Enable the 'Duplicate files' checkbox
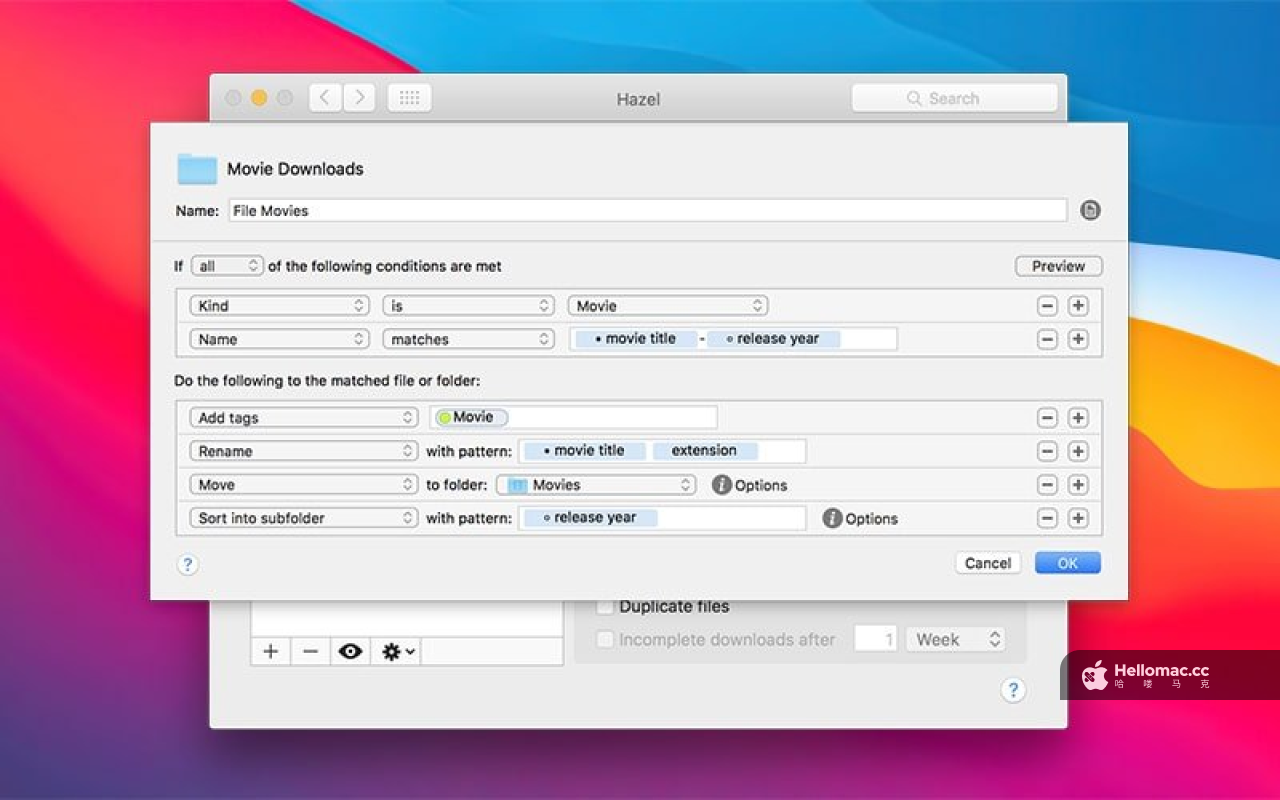This screenshot has width=1280, height=800. tap(604, 606)
